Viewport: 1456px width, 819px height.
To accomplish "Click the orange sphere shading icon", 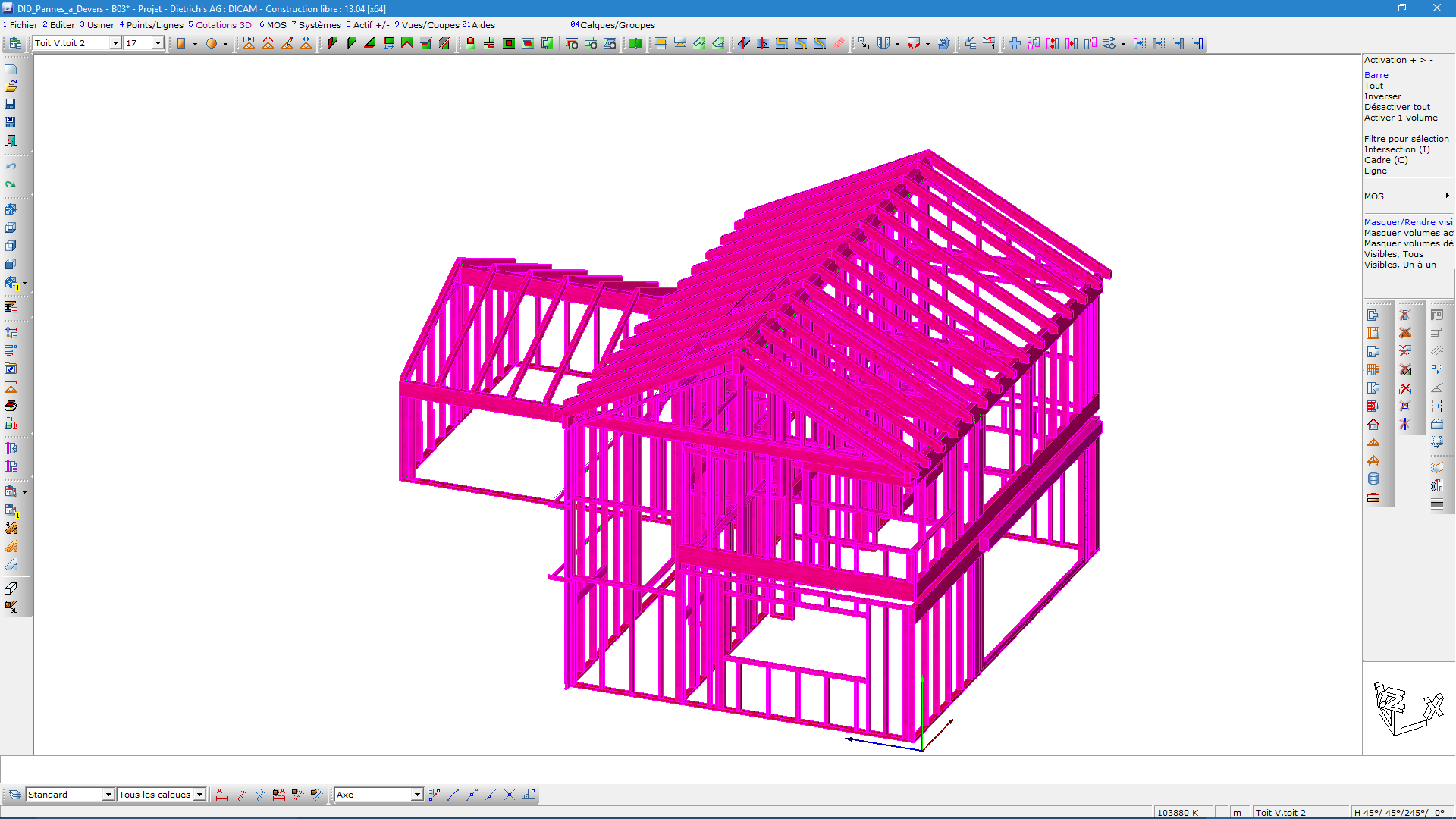I will (x=212, y=44).
